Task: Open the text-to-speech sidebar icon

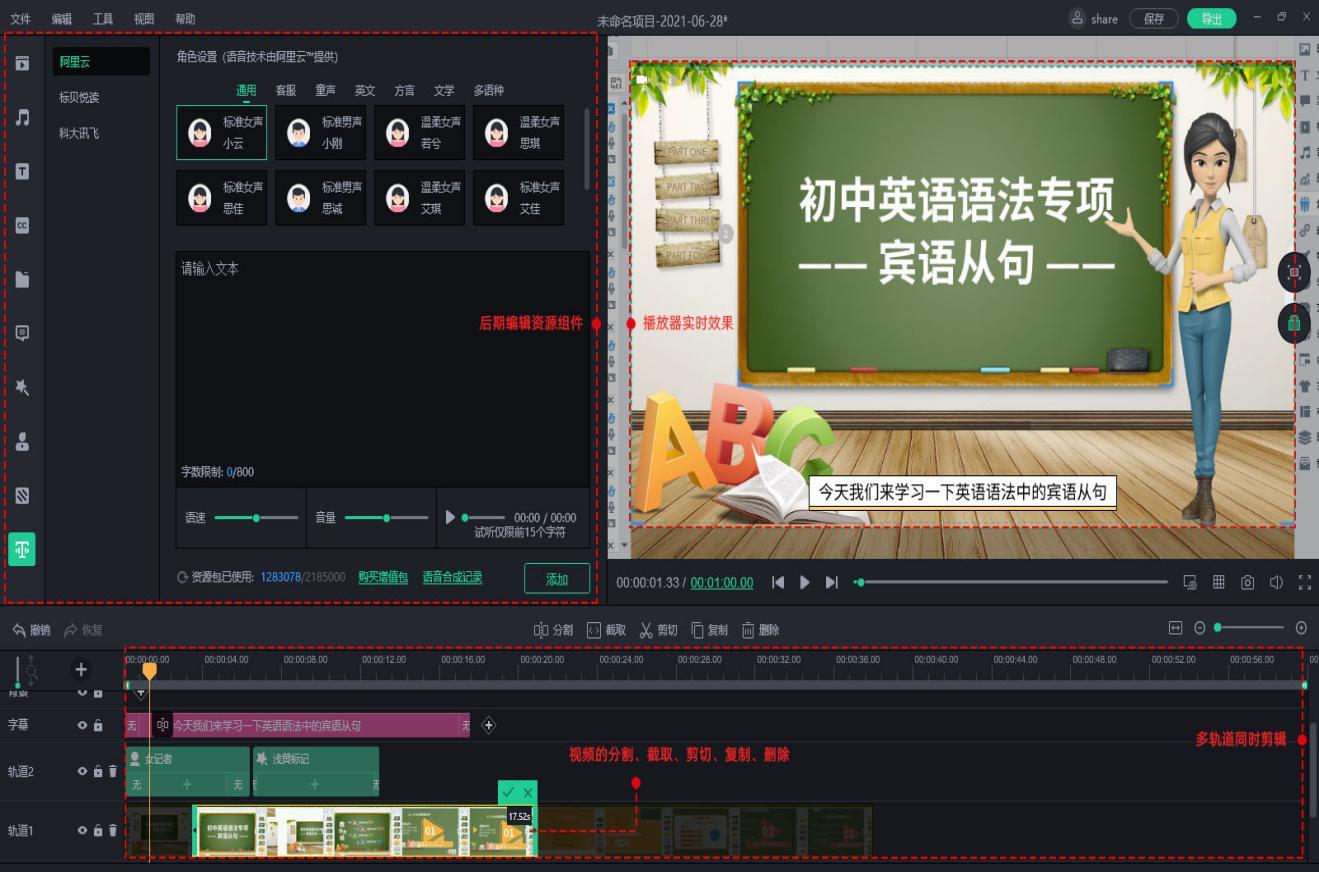Action: (x=22, y=549)
